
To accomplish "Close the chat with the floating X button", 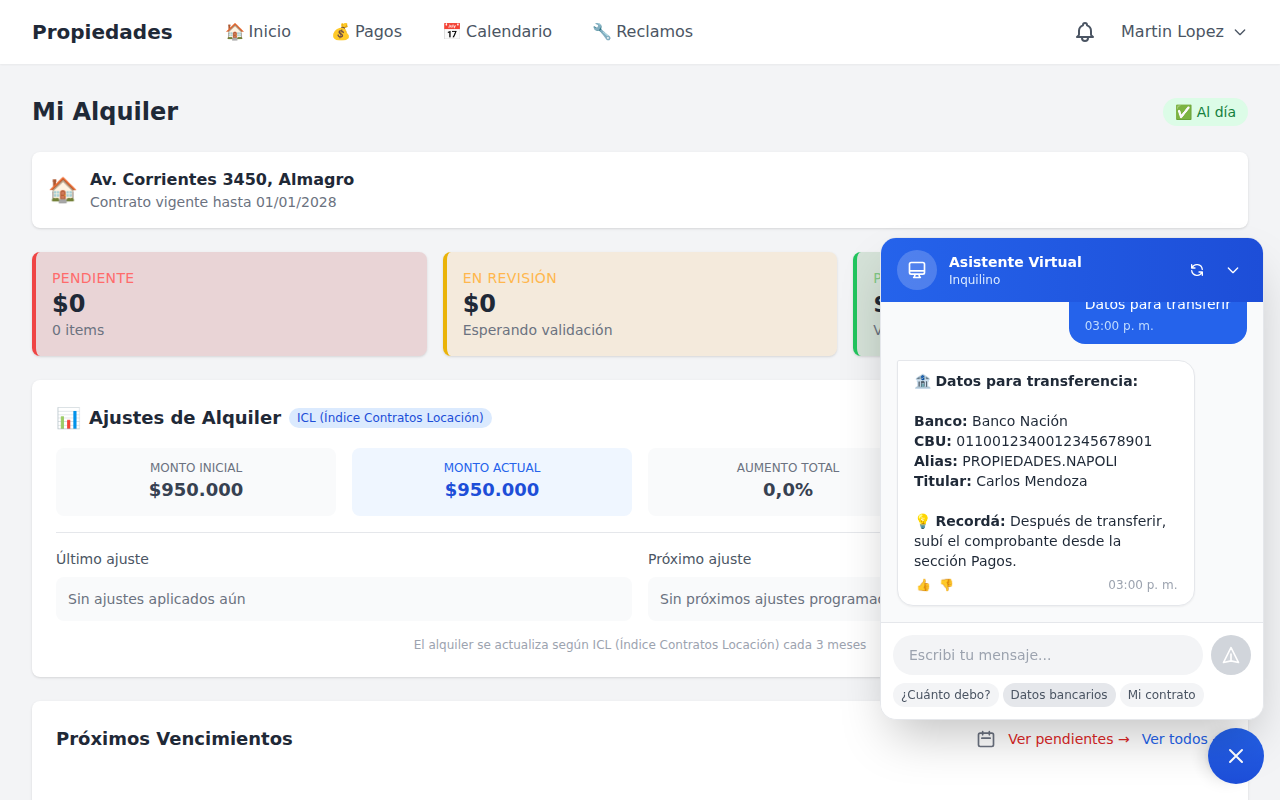I will [x=1235, y=755].
